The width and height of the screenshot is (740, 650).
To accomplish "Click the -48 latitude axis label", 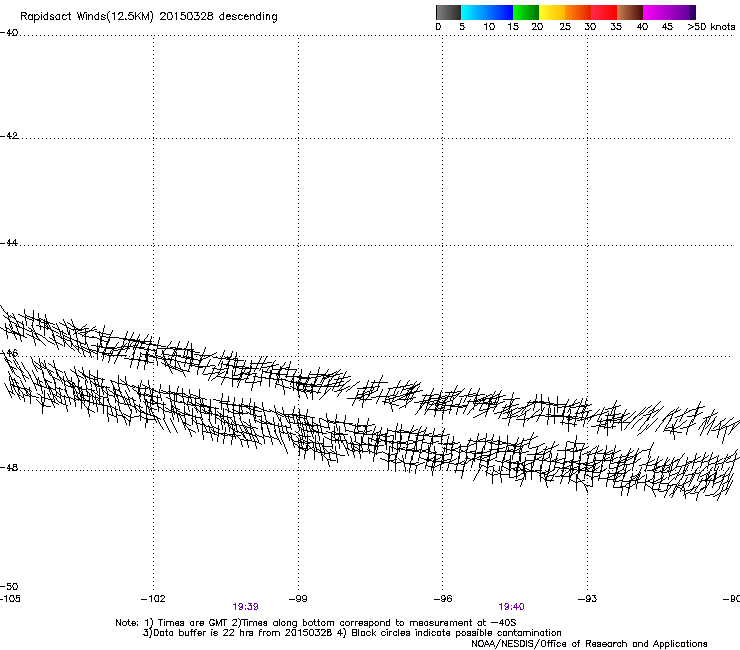I will point(9,467).
